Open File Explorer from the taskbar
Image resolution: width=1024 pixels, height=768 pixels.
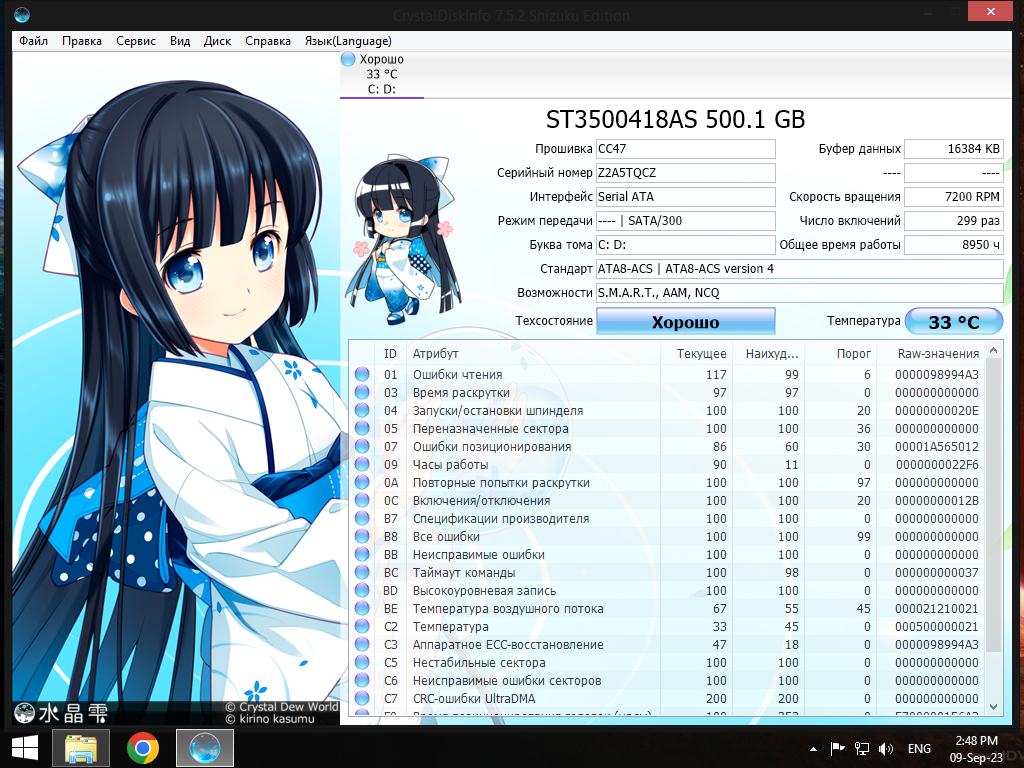[x=80, y=747]
